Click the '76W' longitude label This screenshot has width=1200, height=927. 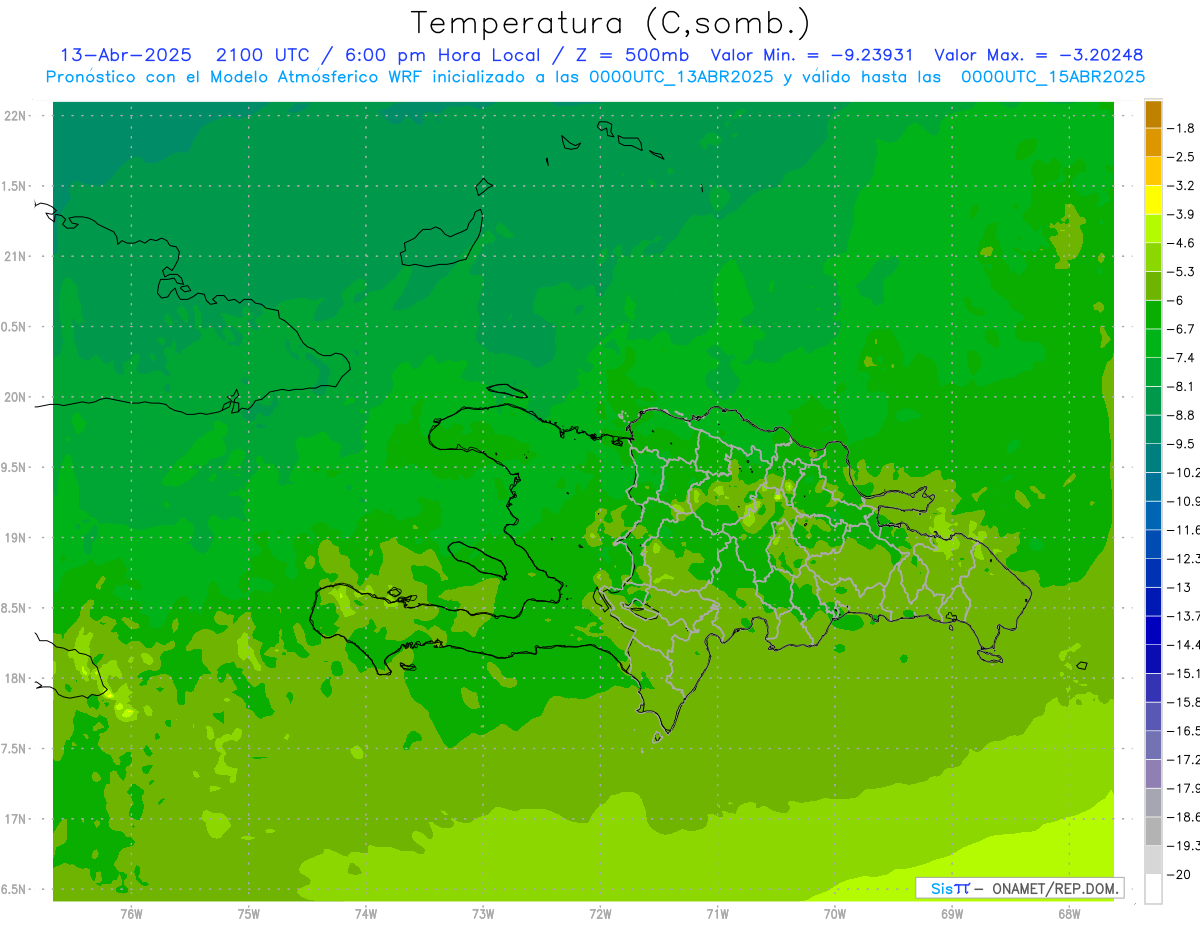coord(131,913)
